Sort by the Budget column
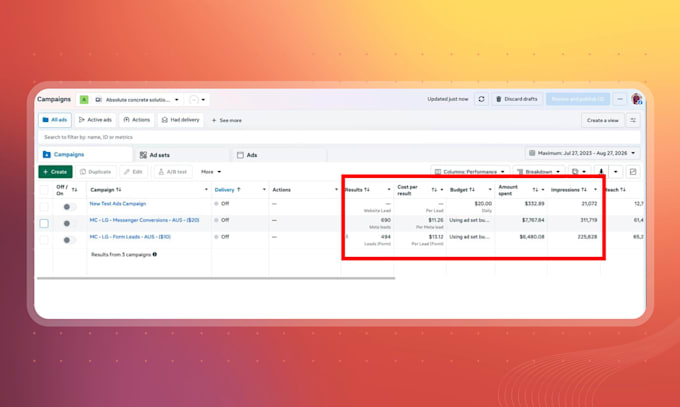 tap(462, 190)
